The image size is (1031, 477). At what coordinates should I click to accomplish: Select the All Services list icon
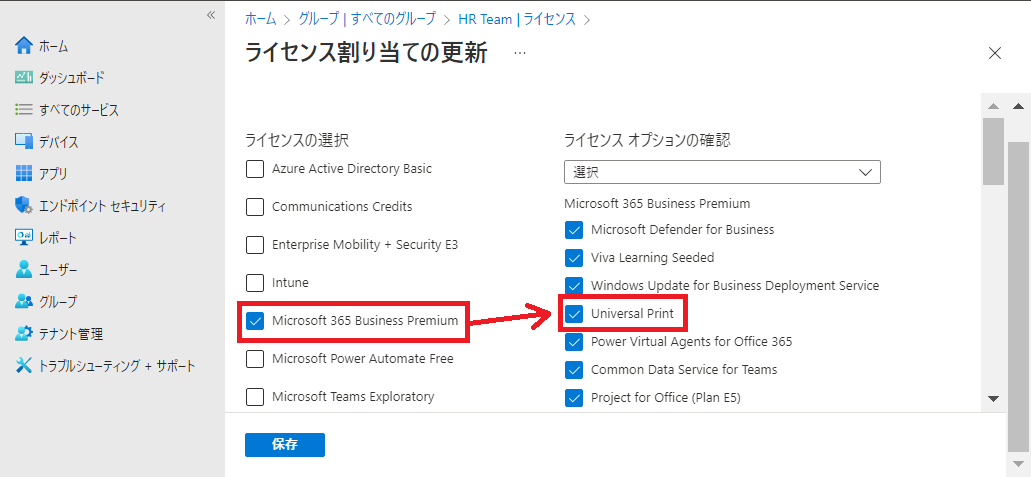click(x=23, y=110)
